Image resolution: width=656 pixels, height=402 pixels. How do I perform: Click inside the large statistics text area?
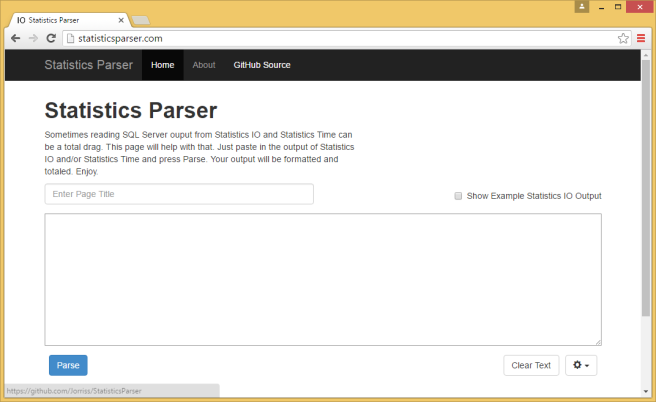pyautogui.click(x=323, y=279)
